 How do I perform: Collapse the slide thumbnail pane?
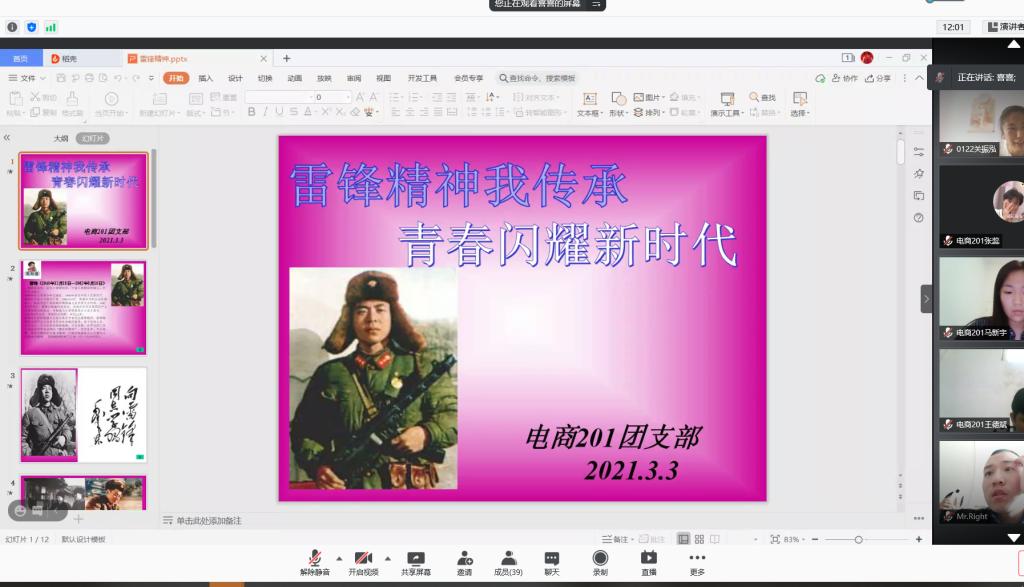[x=7, y=138]
